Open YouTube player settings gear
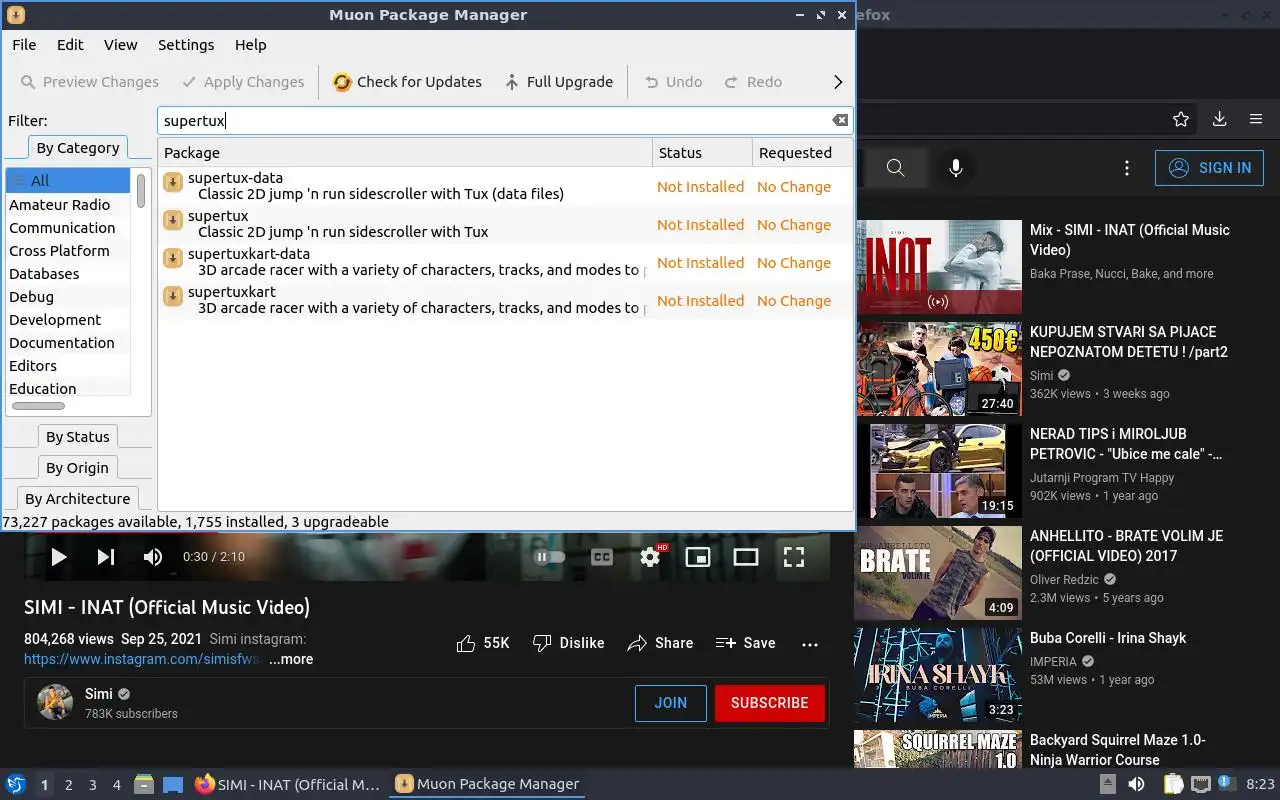The image size is (1280, 800). (650, 557)
